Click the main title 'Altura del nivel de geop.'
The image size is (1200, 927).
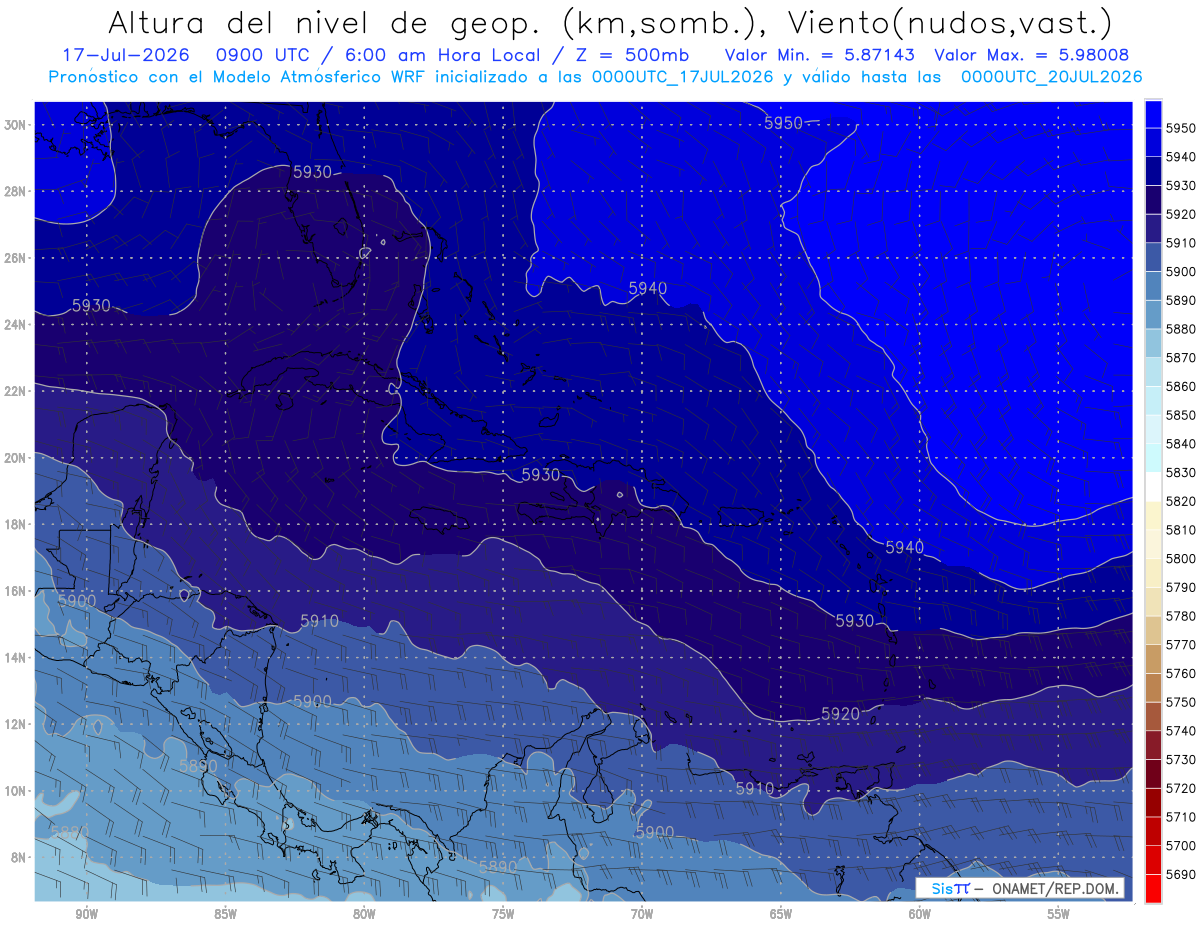pyautogui.click(x=326, y=22)
